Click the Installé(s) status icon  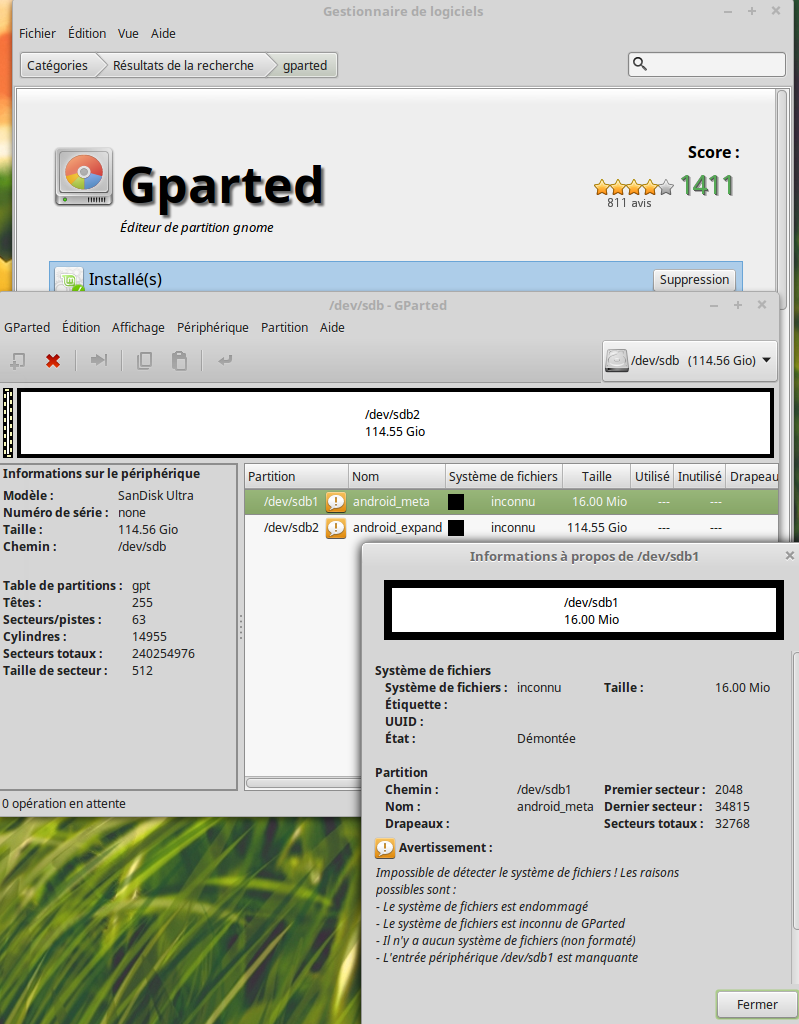(x=69, y=280)
